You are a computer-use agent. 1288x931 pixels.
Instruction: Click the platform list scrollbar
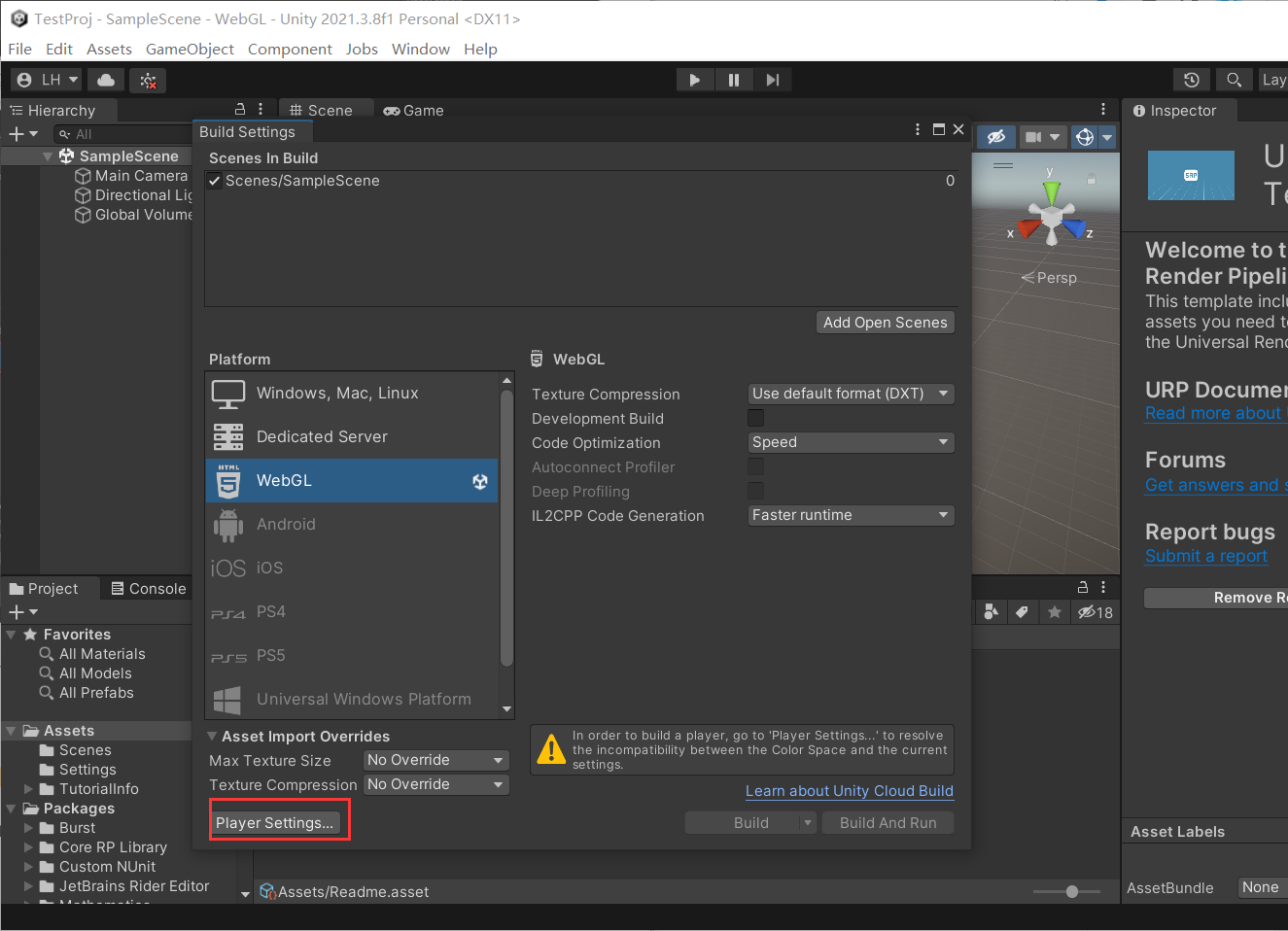[506, 529]
